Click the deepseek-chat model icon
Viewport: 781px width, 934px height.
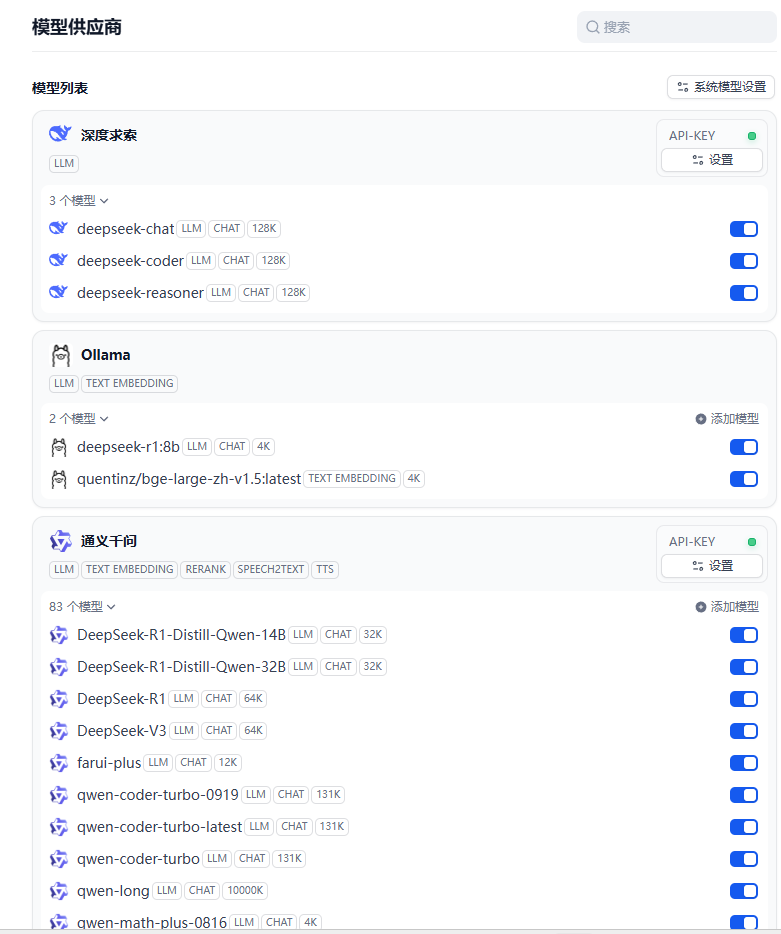click(x=58, y=228)
